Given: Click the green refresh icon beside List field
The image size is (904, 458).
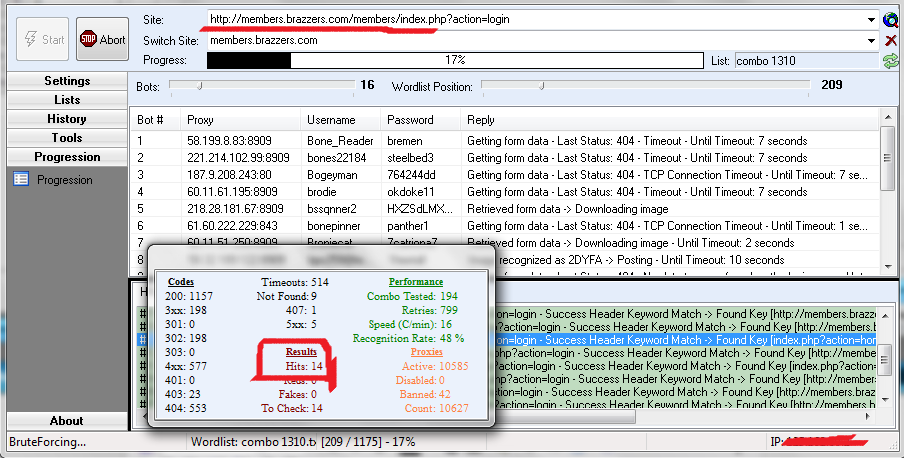Looking at the screenshot, I should [x=891, y=61].
